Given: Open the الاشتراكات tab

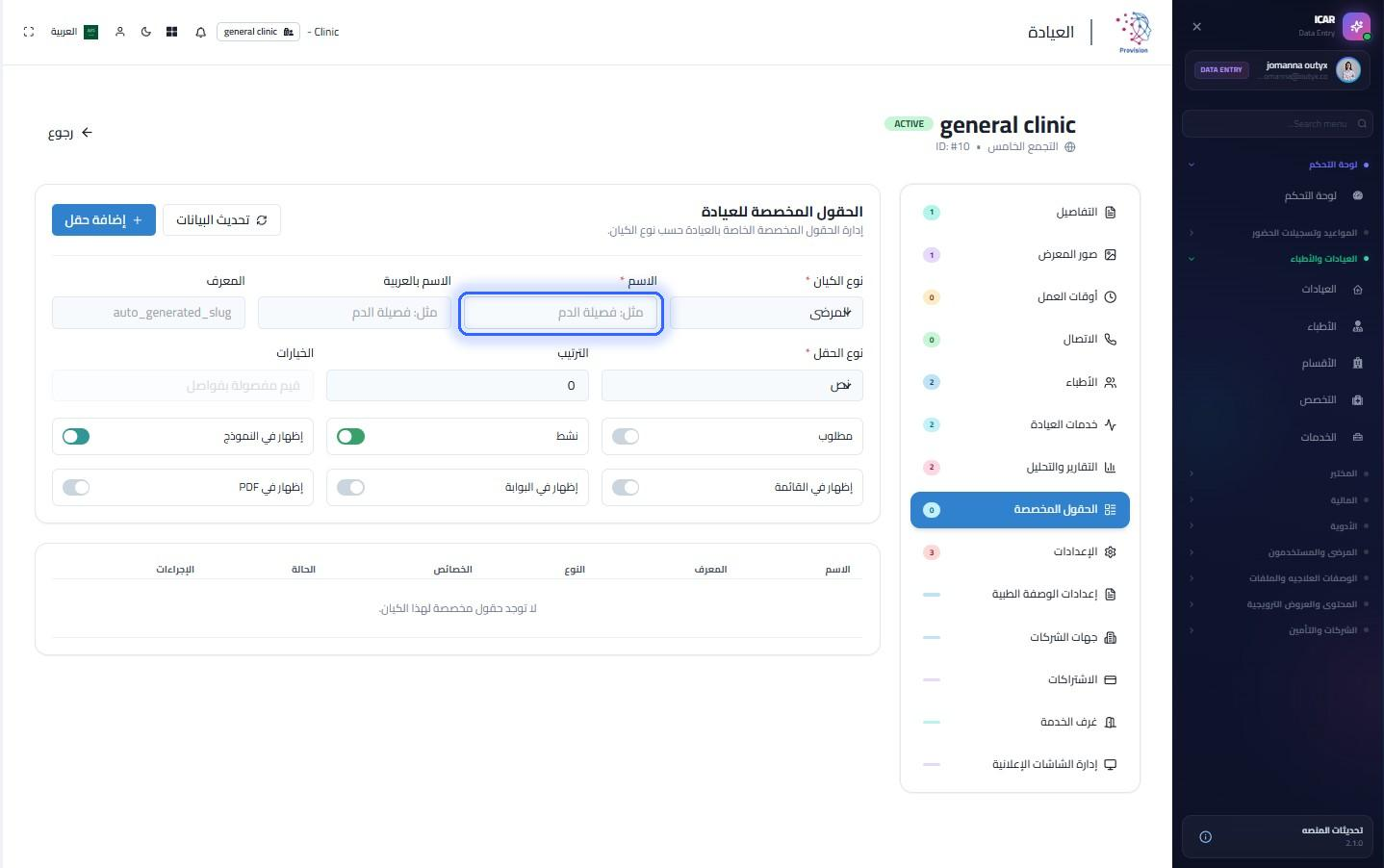Looking at the screenshot, I should point(1020,679).
